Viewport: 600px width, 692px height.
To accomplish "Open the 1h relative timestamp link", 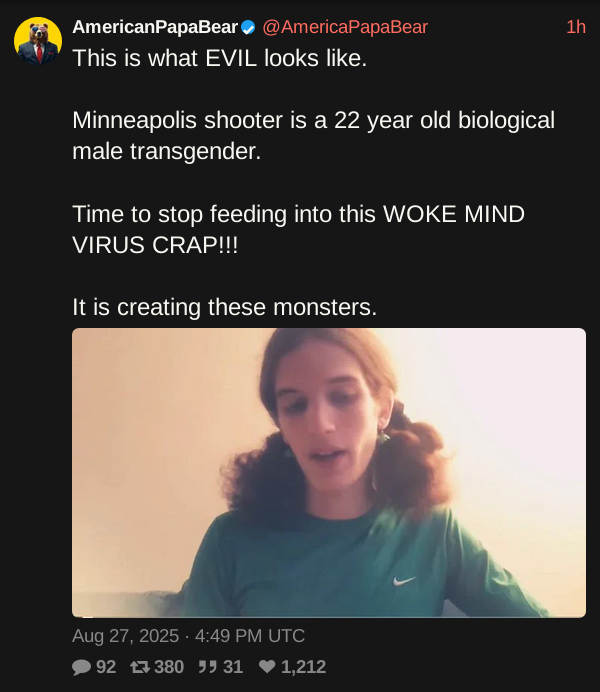I will (x=576, y=27).
